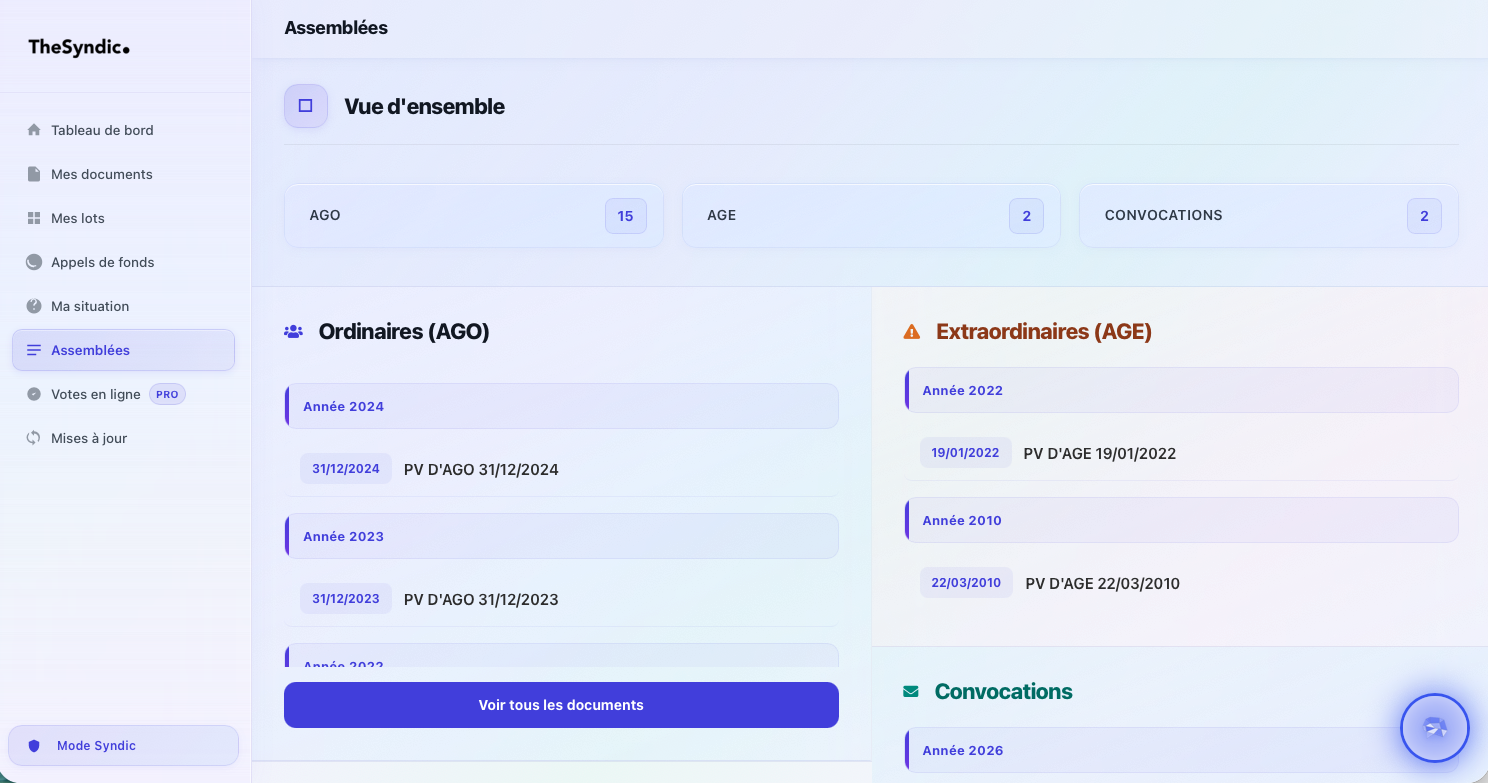Image resolution: width=1488 pixels, height=783 pixels.
Task: Click the grid icon beside Mes lots
Action: [x=34, y=218]
